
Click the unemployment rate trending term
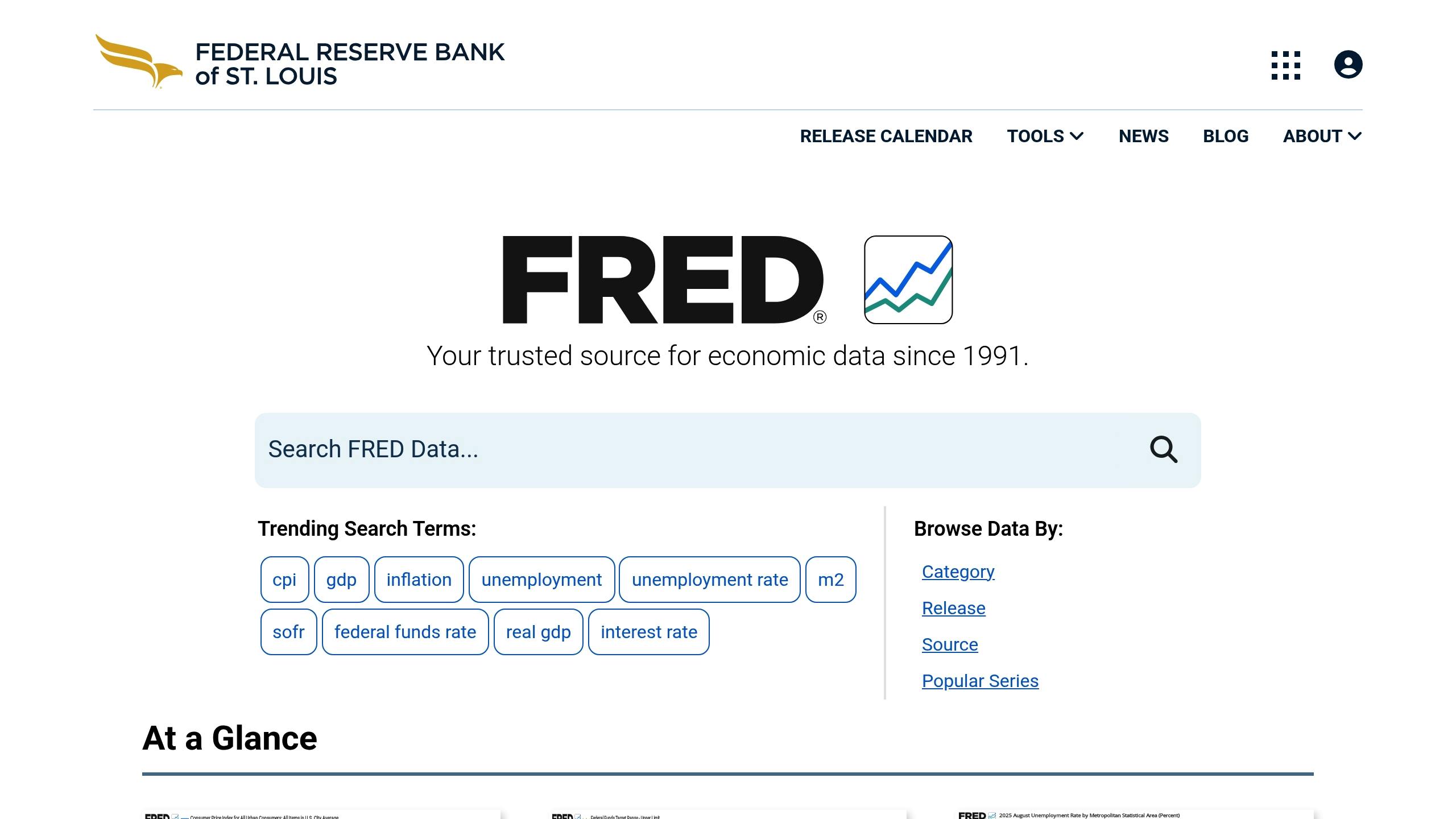tap(709, 580)
